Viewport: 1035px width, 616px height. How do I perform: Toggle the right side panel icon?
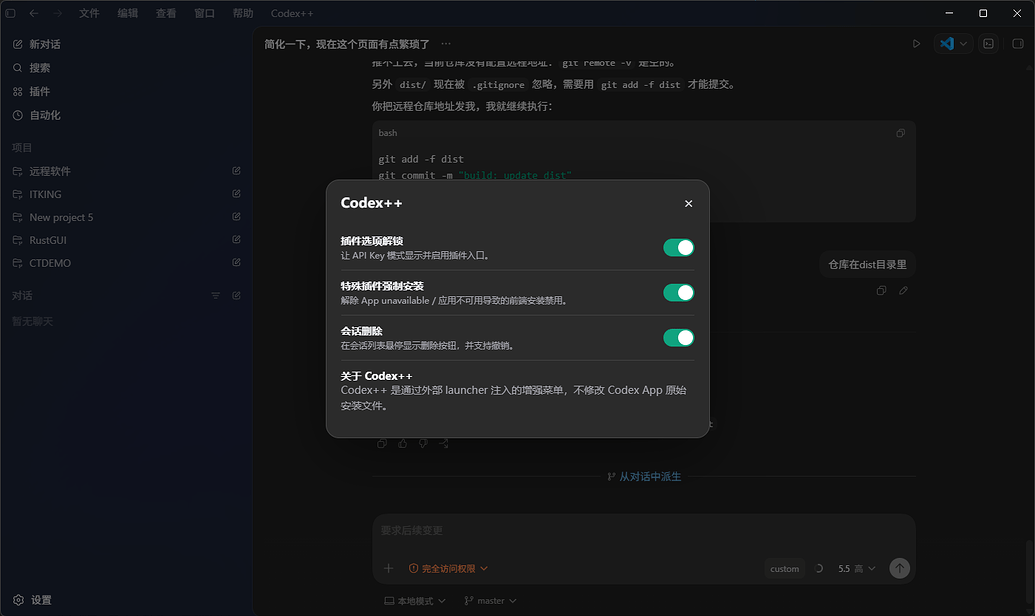coord(1018,44)
